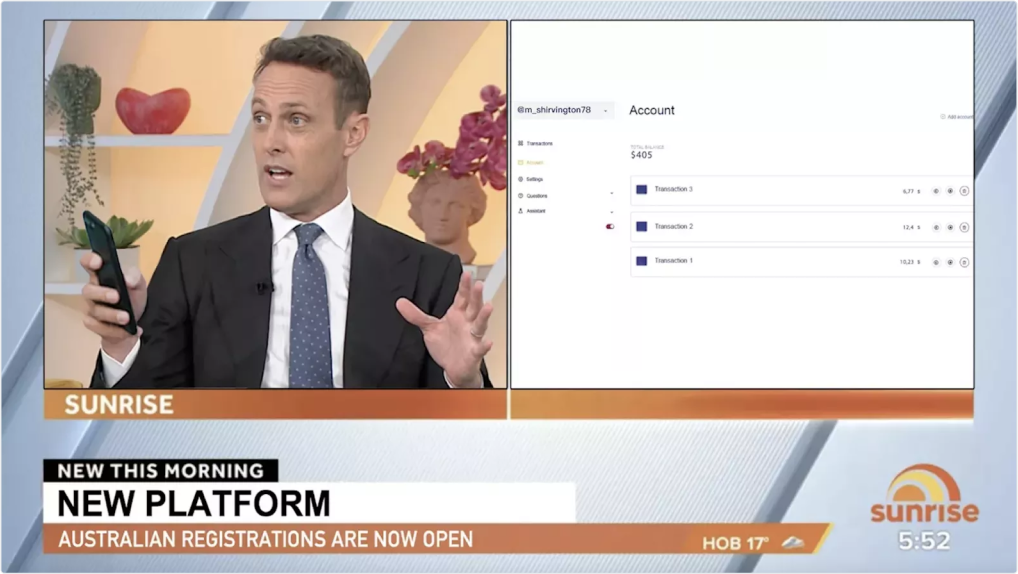This screenshot has width=1018, height=574.
Task: Click the middle action icon in Transaction 2 row
Action: (x=950, y=227)
